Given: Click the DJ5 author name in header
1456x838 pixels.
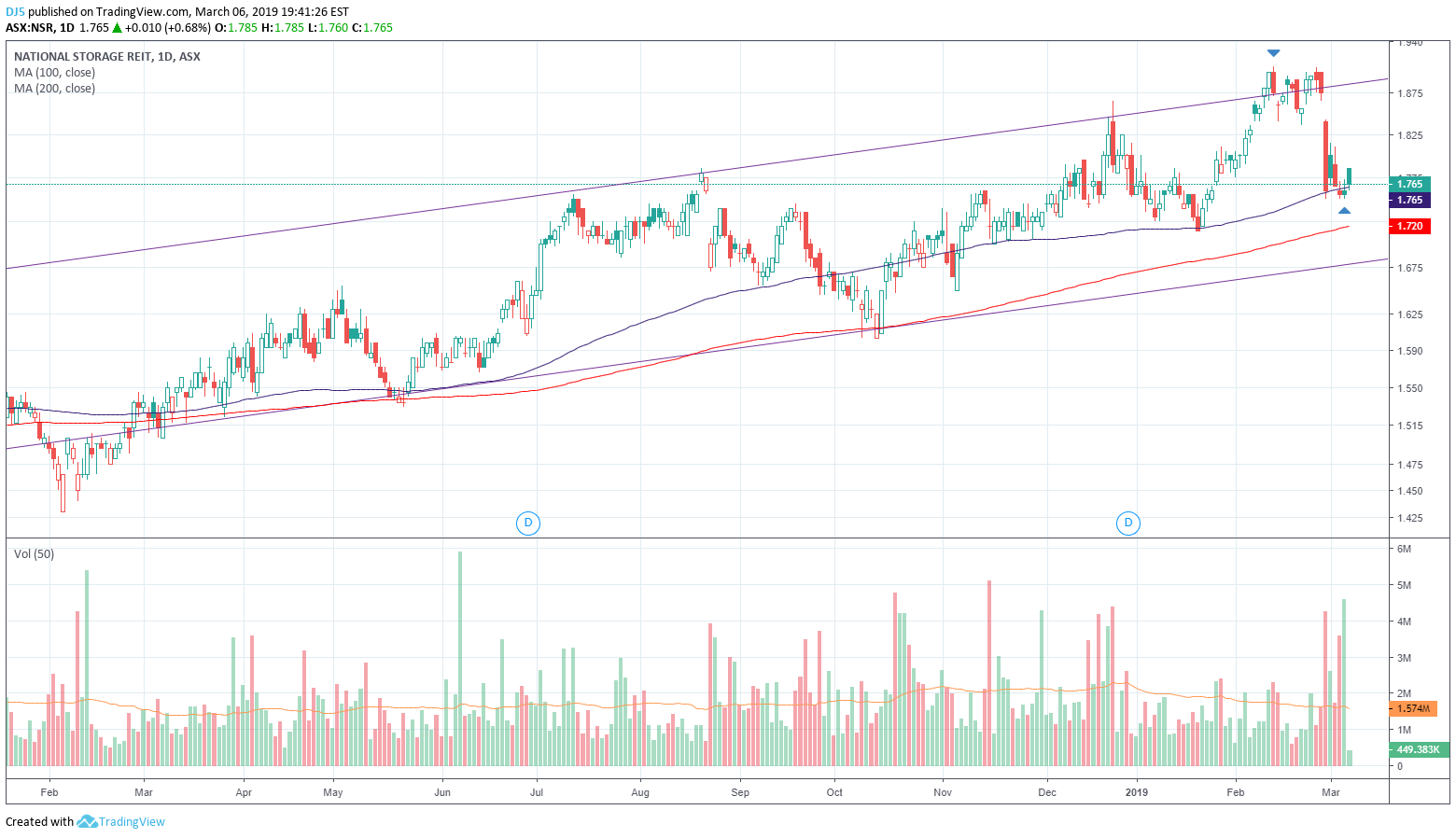Looking at the screenshot, I should click(x=15, y=12).
